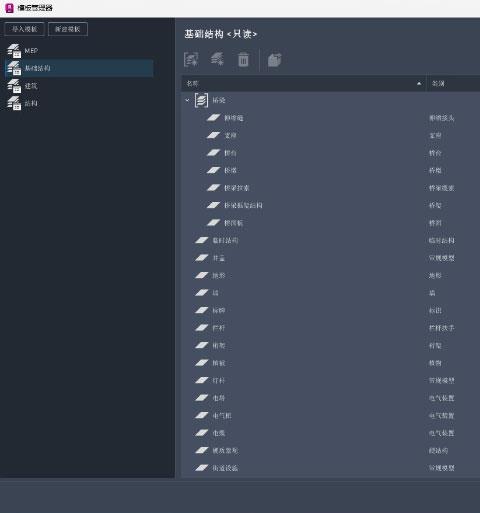Click the 新建模板 new template button
This screenshot has width=480, height=513.
68,29
